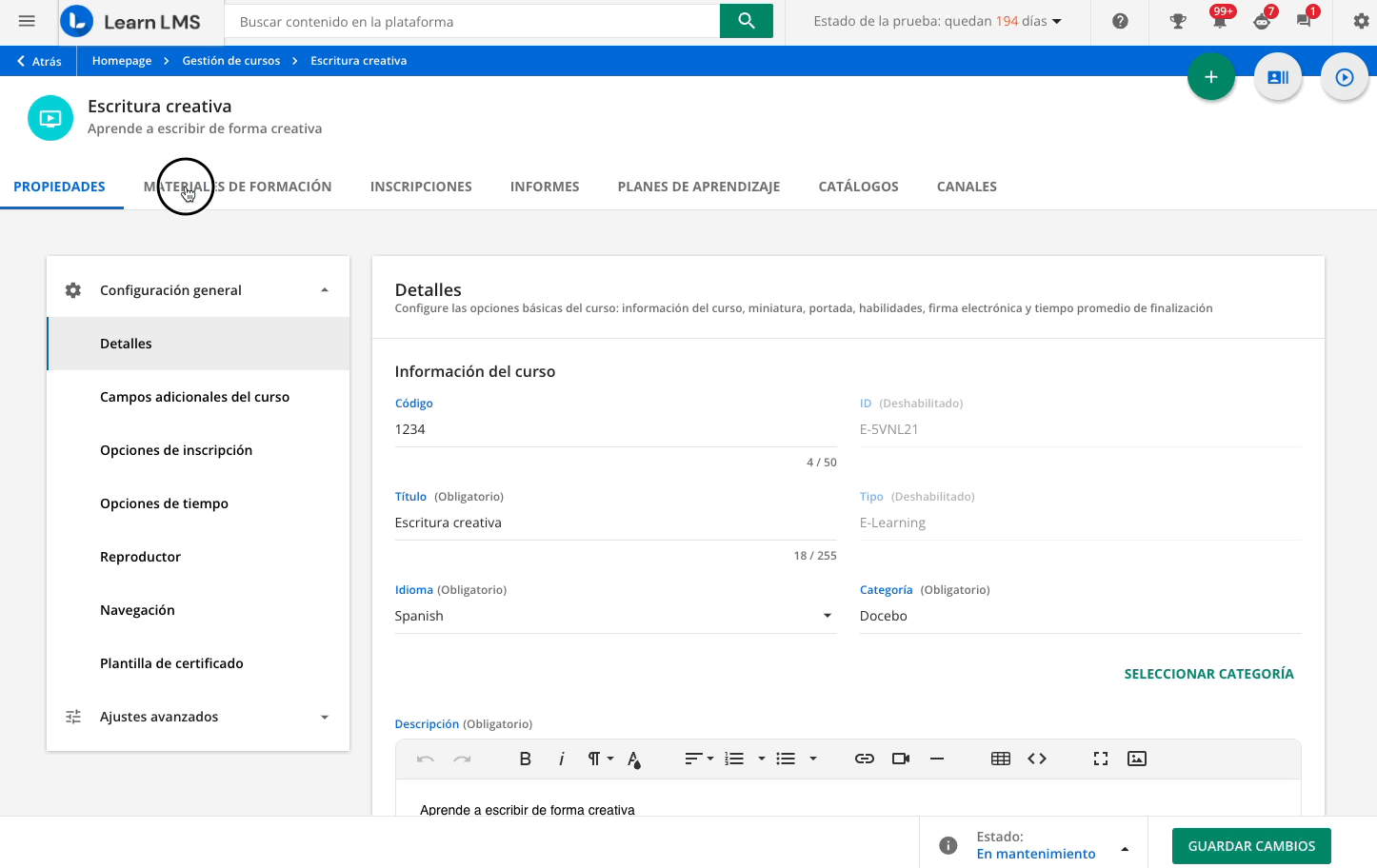Click the green plus add button
1377x868 pixels.
coord(1211,77)
